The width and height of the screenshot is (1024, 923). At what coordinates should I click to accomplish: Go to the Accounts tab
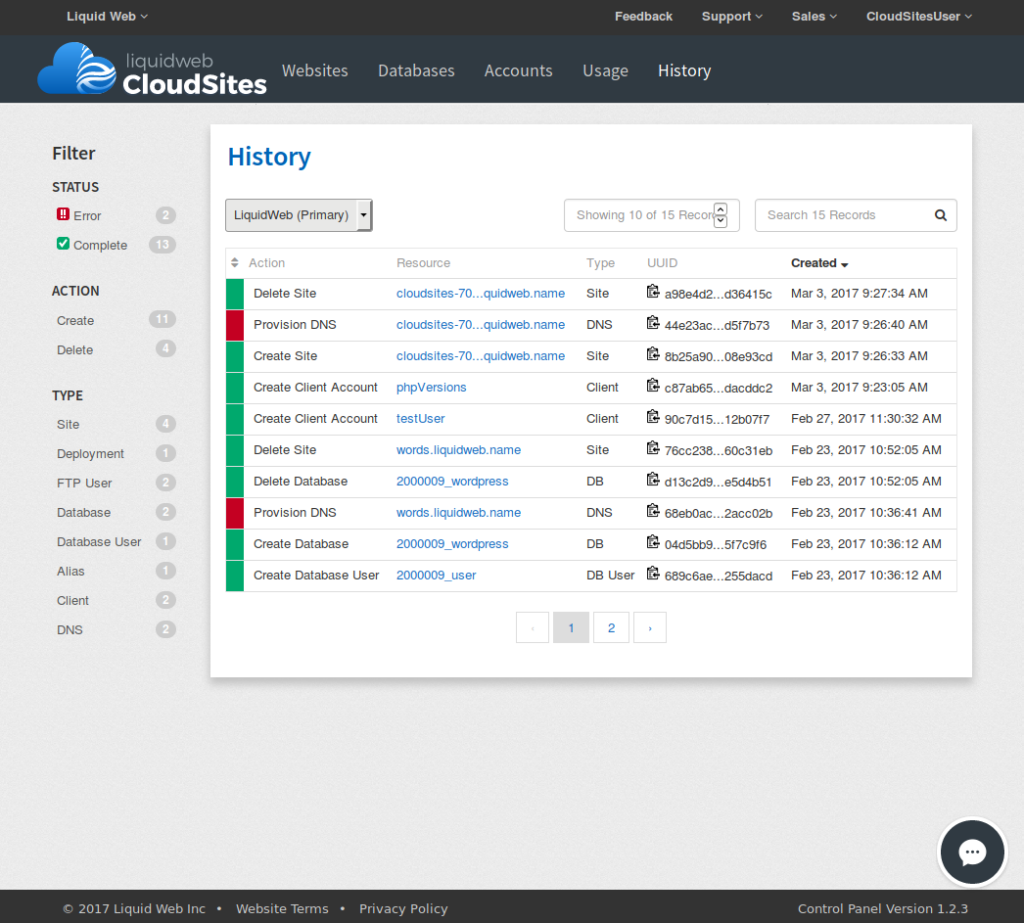[x=518, y=71]
